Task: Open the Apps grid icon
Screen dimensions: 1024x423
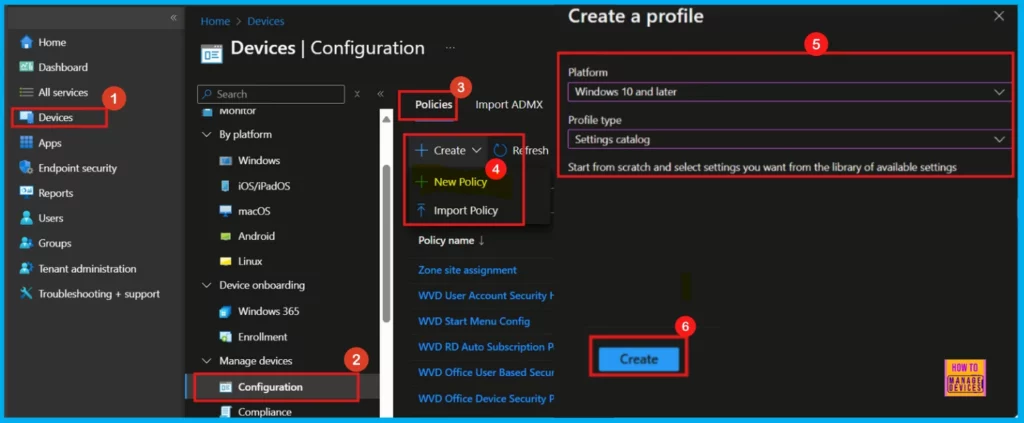Action: point(26,143)
